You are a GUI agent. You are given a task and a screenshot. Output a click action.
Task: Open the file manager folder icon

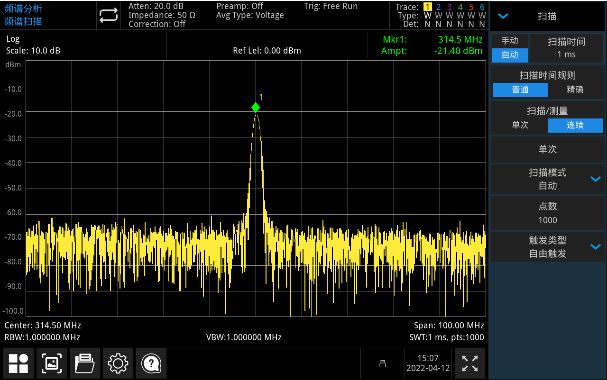[x=85, y=363]
